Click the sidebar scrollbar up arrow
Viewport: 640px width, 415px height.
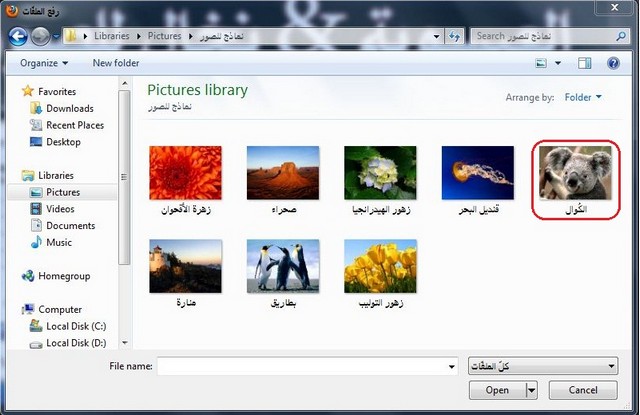coord(125,83)
